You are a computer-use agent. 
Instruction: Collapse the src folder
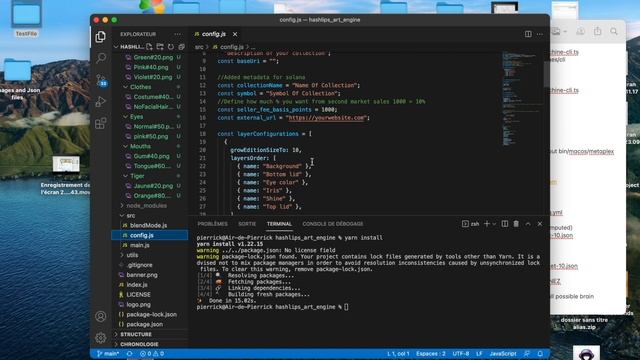[x=131, y=216]
